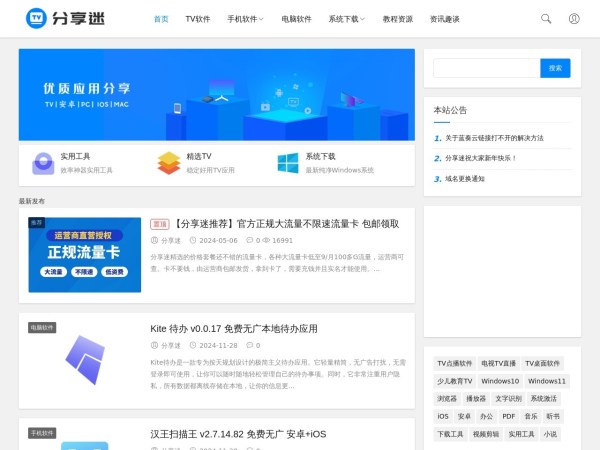Expand the 系统下载 nav dropdown
The image size is (600, 450).
[x=346, y=19]
